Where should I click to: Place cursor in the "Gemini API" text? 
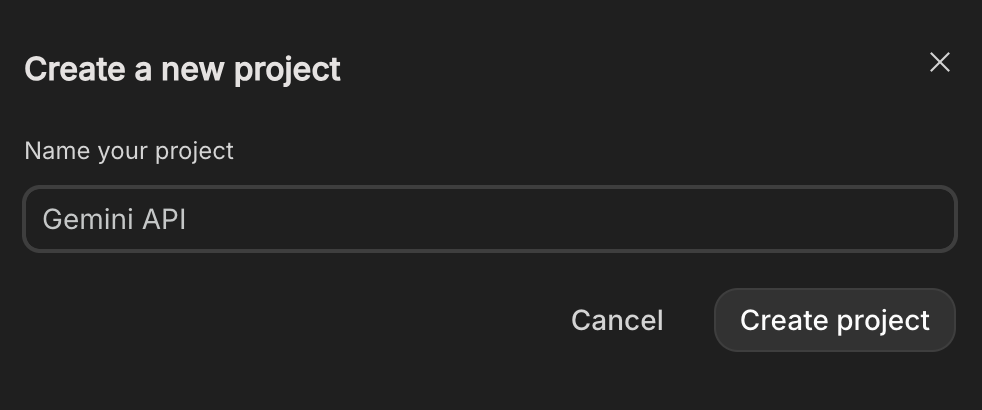click(x=114, y=219)
